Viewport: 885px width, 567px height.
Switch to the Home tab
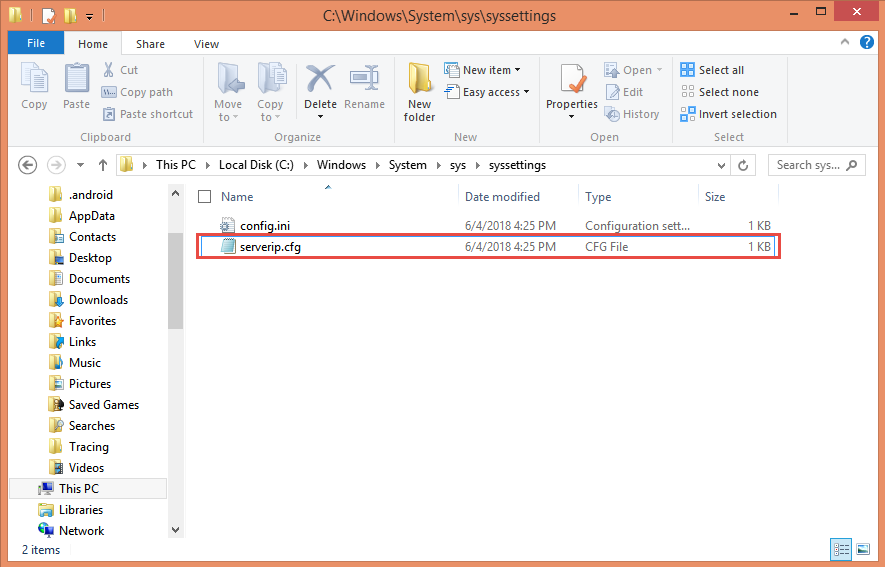click(x=93, y=44)
